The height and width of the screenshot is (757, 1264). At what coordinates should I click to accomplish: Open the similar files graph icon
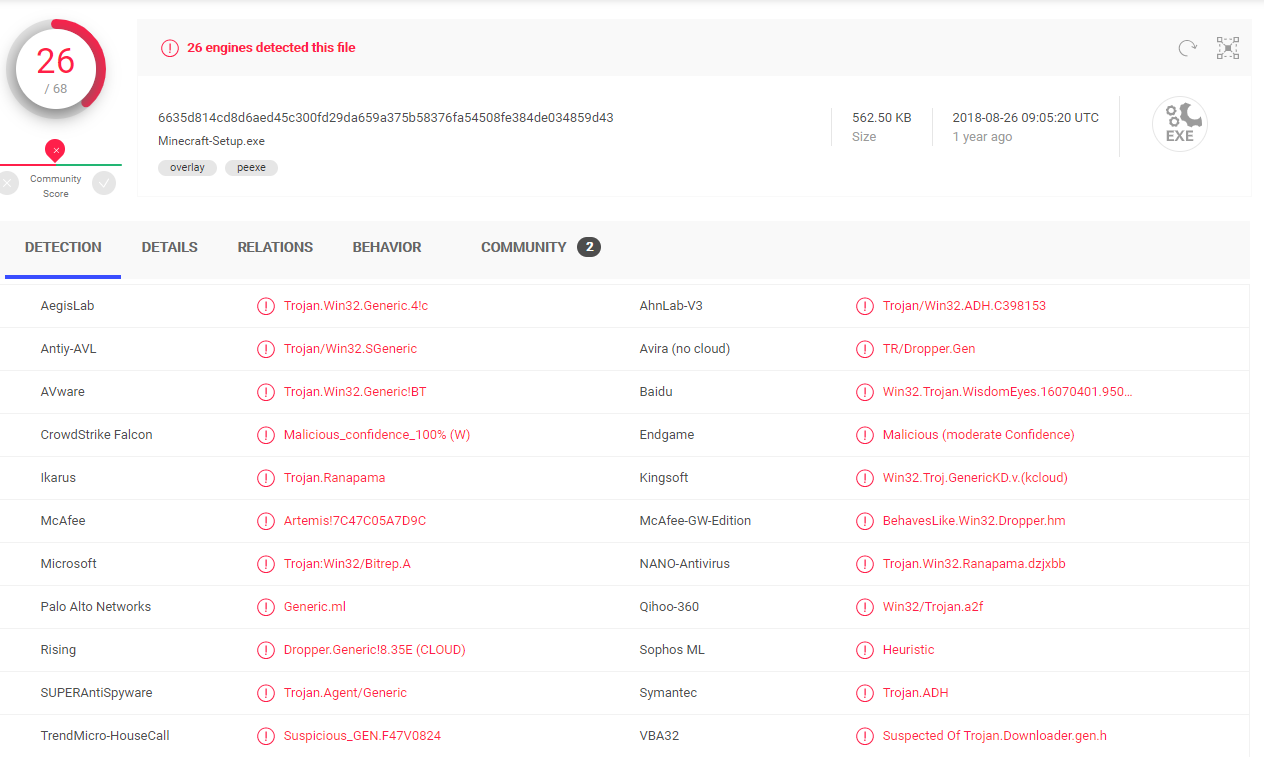click(1227, 48)
